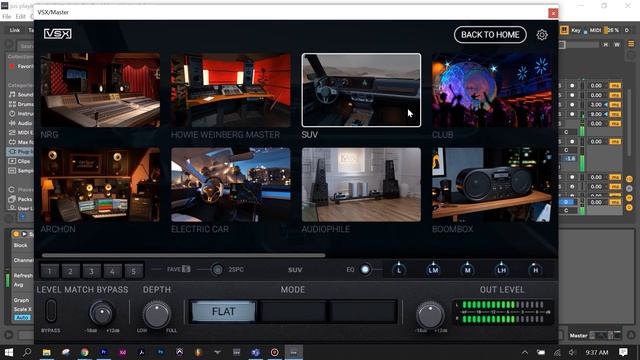Toggle the BYPASS switch
Viewport: 640px width, 360px height.
click(51, 311)
